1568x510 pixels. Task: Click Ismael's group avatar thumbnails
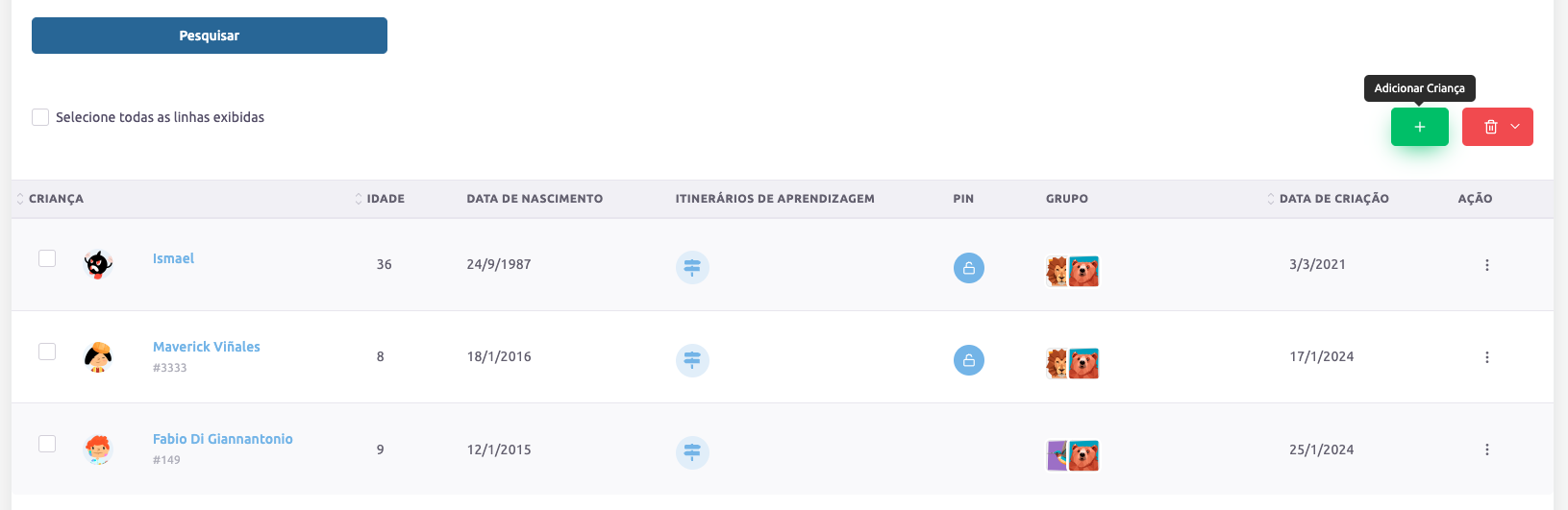click(1072, 271)
